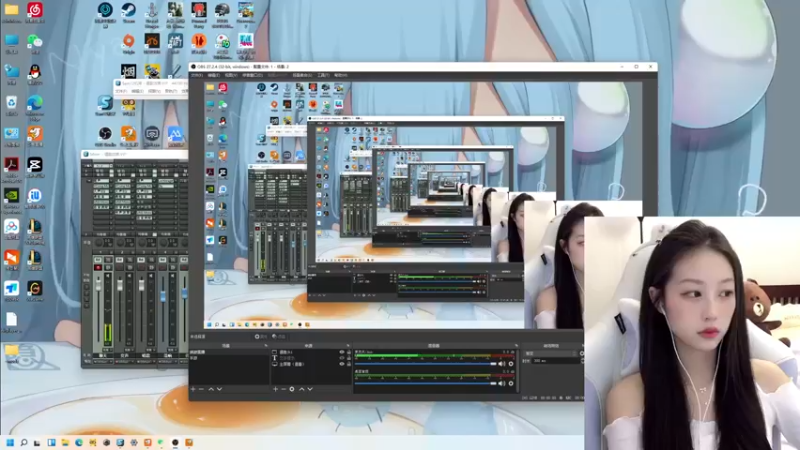Open PUBG helmet desktop shortcut
Viewport: 800px width, 450px height.
click(x=222, y=13)
